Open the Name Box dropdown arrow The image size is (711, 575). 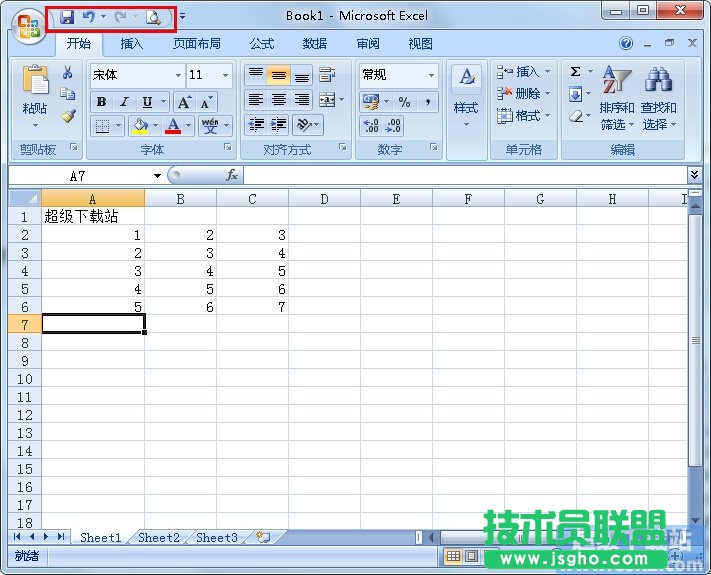tap(158, 176)
